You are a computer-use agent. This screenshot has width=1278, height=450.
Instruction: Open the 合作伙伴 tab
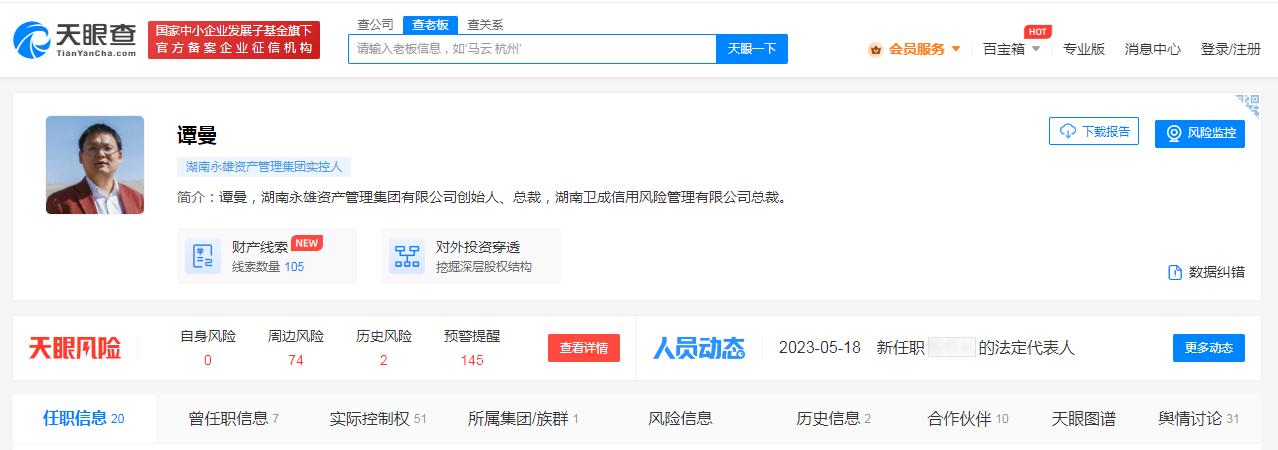968,419
